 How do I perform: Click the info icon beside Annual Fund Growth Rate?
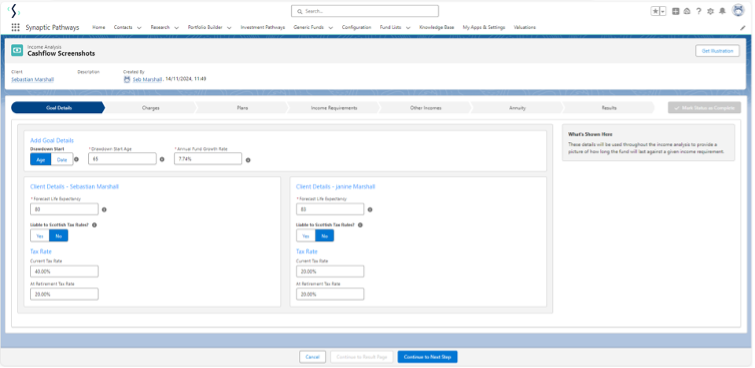click(x=248, y=160)
